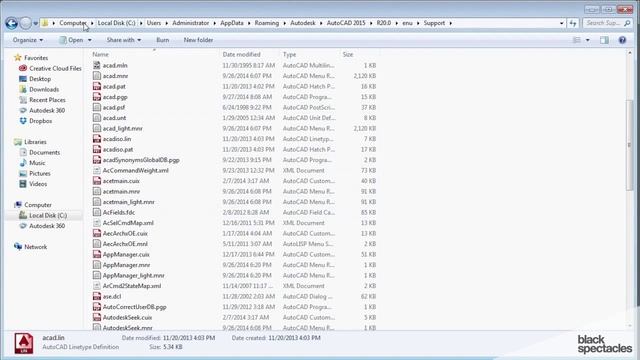Select Videos library

[38, 184]
